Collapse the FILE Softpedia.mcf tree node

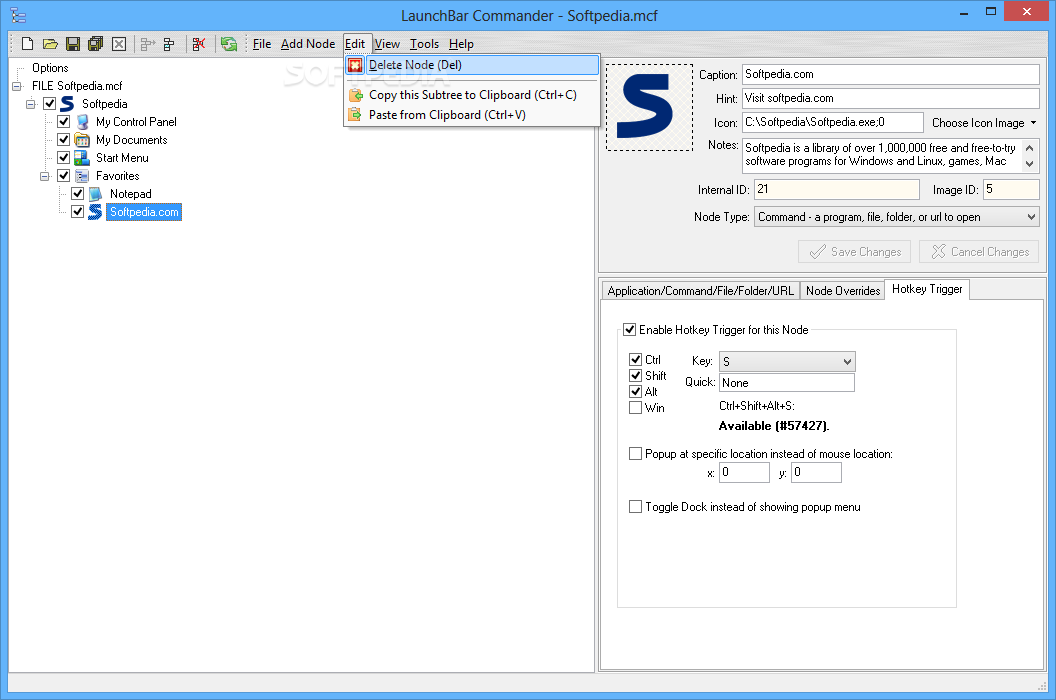tap(17, 86)
